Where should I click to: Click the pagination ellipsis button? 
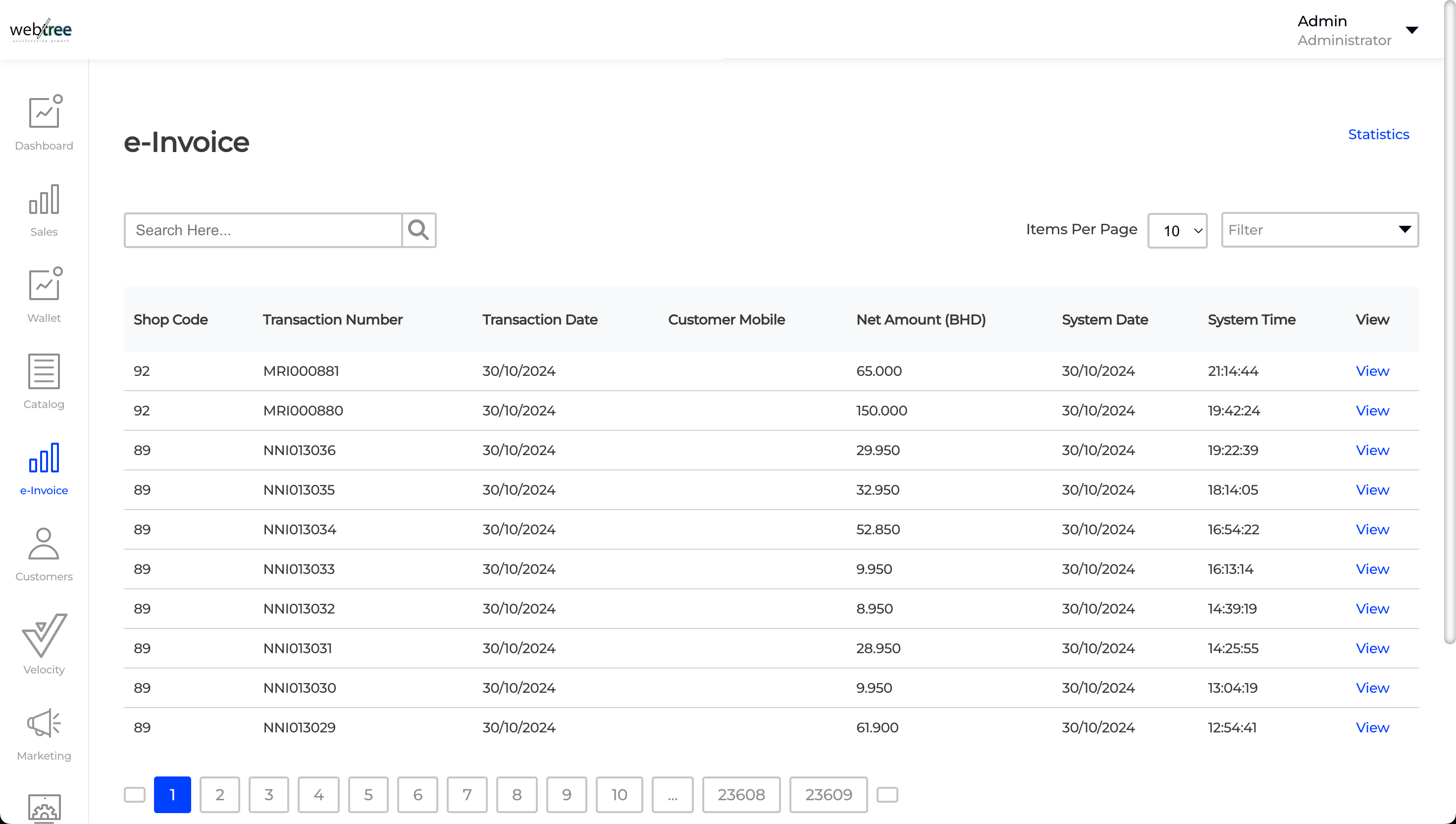point(672,795)
